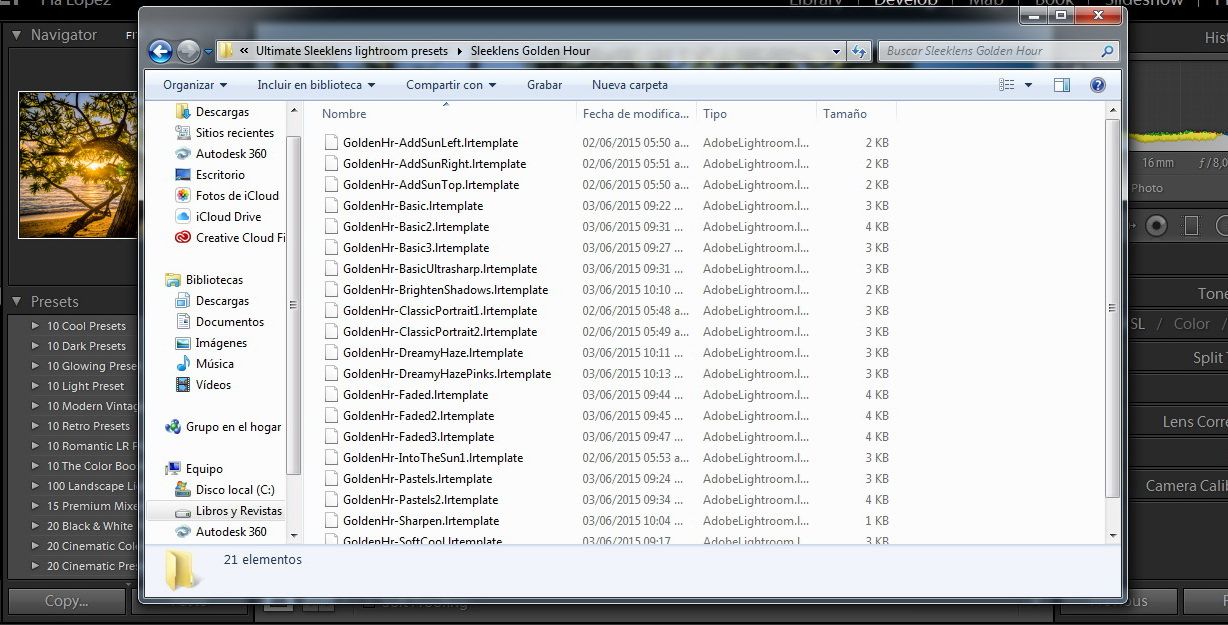
Task: Open Documentos library
Action: pyautogui.click(x=230, y=322)
